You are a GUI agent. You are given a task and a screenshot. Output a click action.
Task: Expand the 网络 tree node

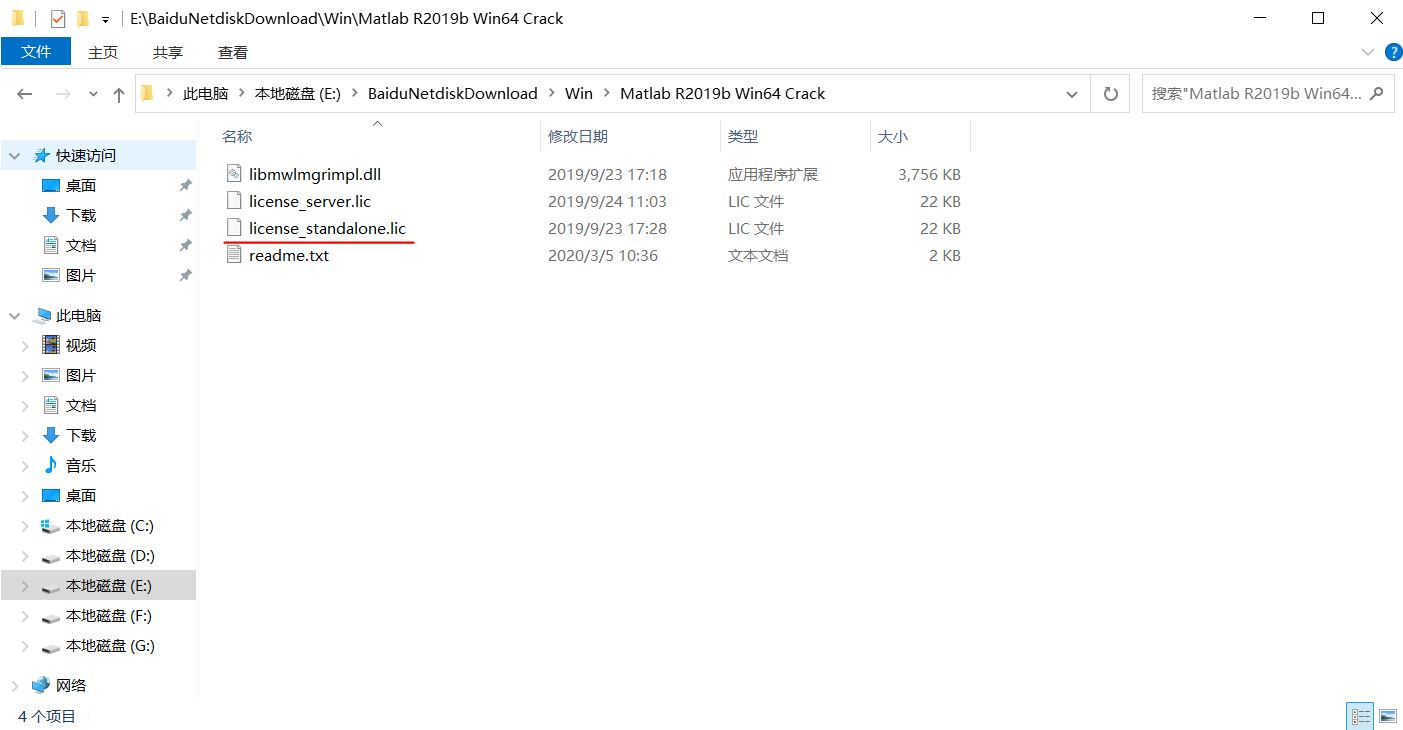point(15,685)
